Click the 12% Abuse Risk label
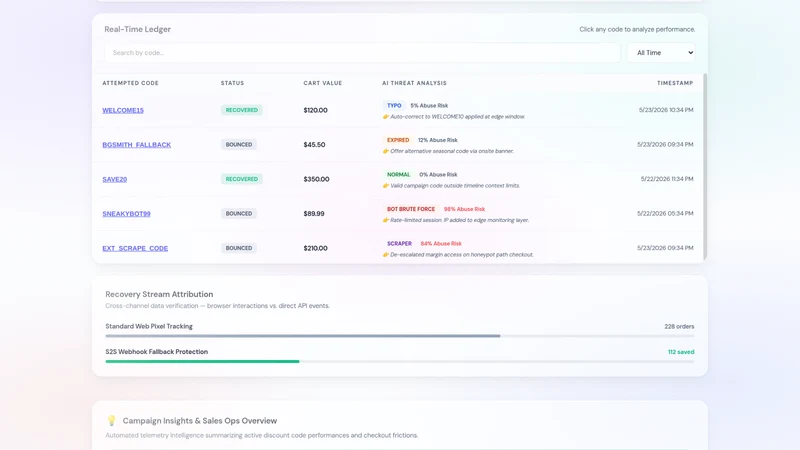Image resolution: width=800 pixels, height=450 pixels. pos(438,140)
